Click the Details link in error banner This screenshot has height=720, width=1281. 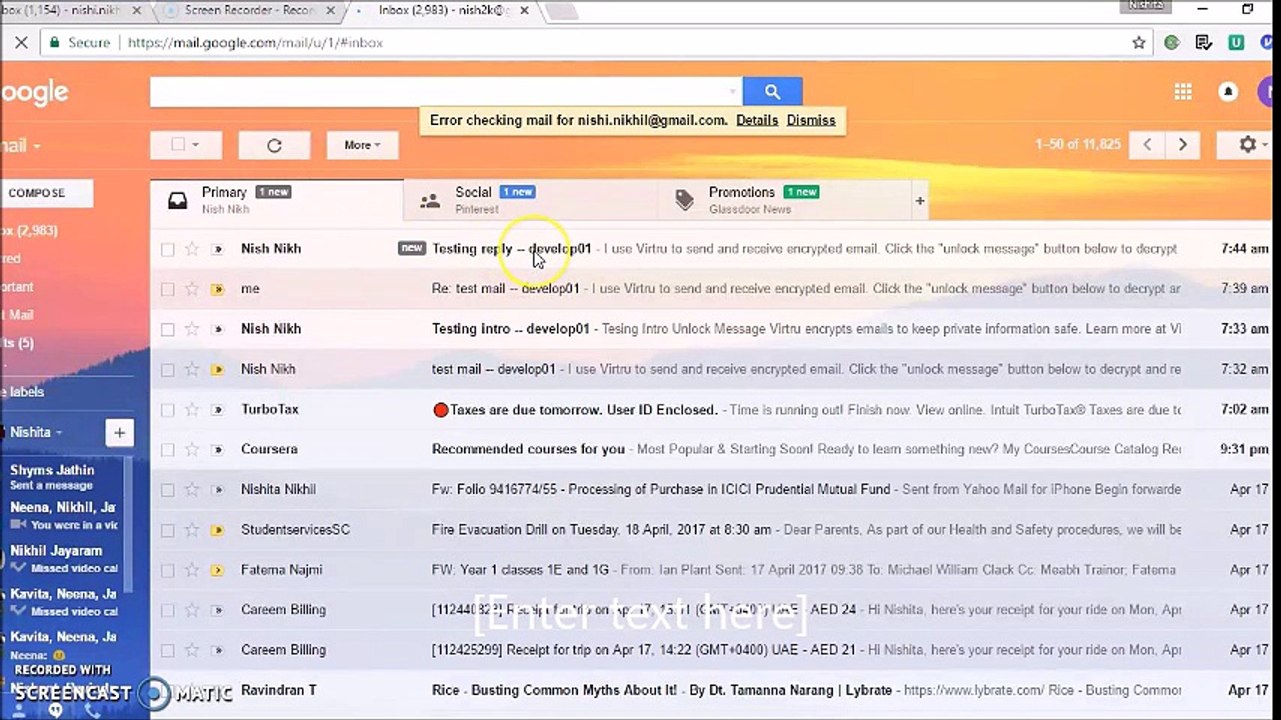(x=757, y=120)
